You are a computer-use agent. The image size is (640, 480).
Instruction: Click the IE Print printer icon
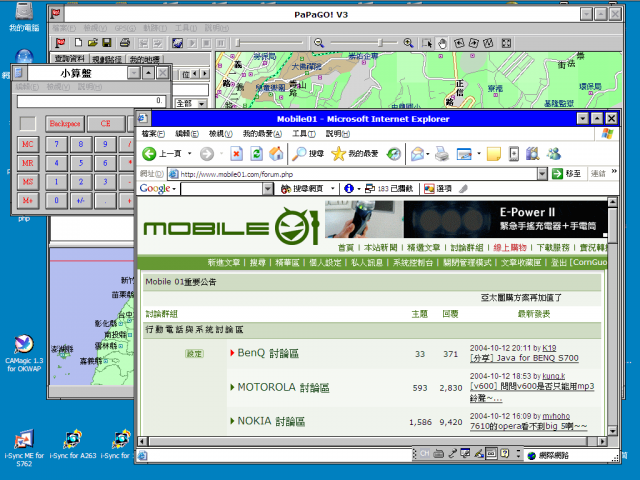coord(442,154)
